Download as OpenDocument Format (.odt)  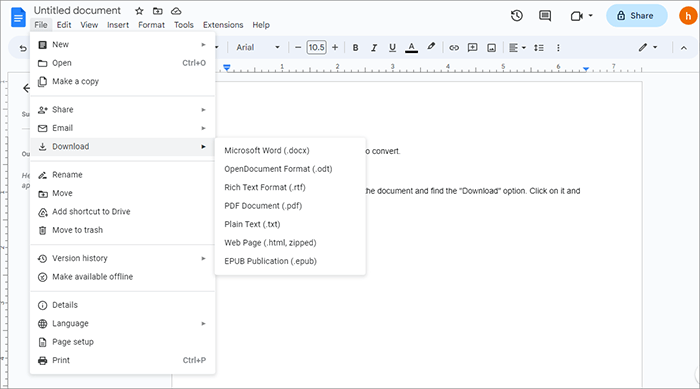pyautogui.click(x=290, y=169)
